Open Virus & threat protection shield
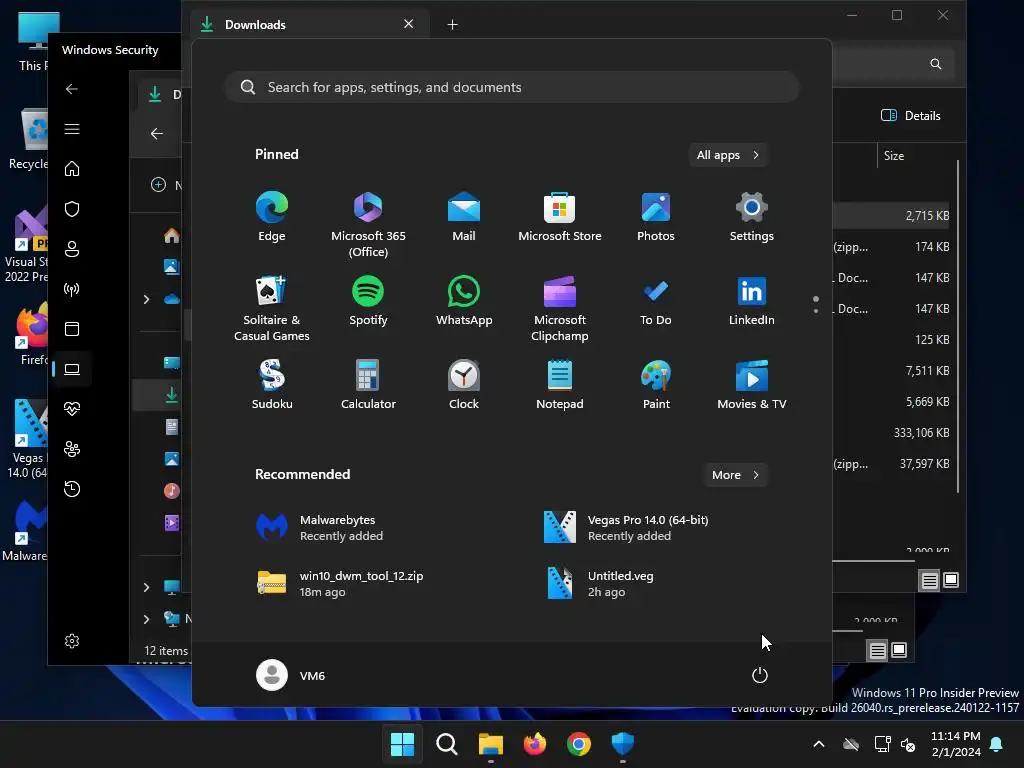 click(x=72, y=209)
